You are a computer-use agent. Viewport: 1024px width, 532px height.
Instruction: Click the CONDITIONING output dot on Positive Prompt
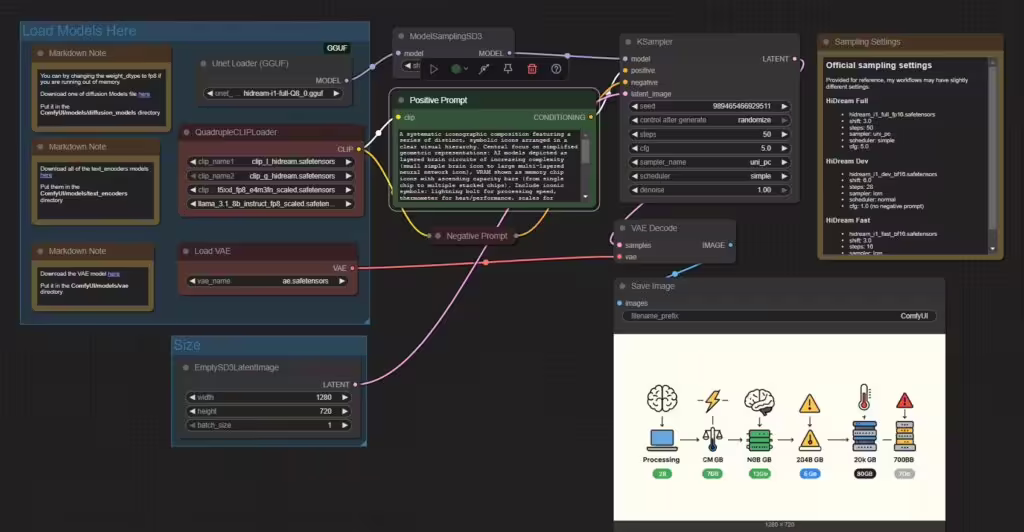pyautogui.click(x=591, y=117)
